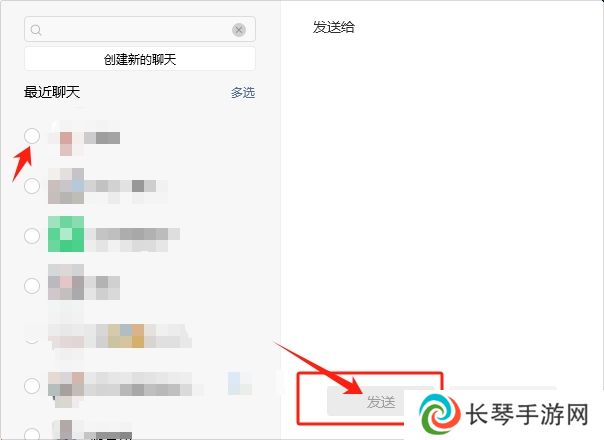Click the magnifier icon in search box
The width and height of the screenshot is (604, 440).
coord(36,30)
